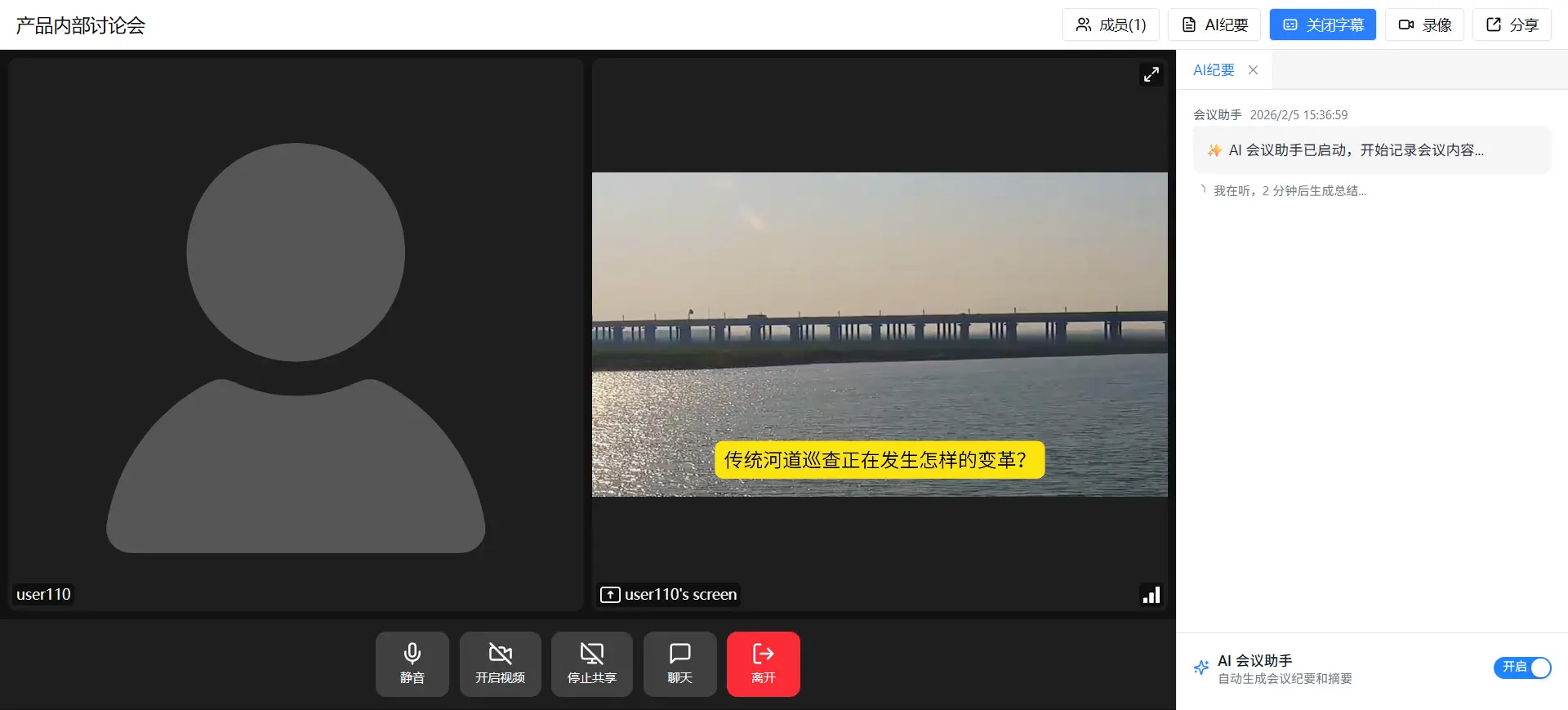Expand shared screen to fullscreen
The width and height of the screenshot is (1568, 710).
(1151, 74)
